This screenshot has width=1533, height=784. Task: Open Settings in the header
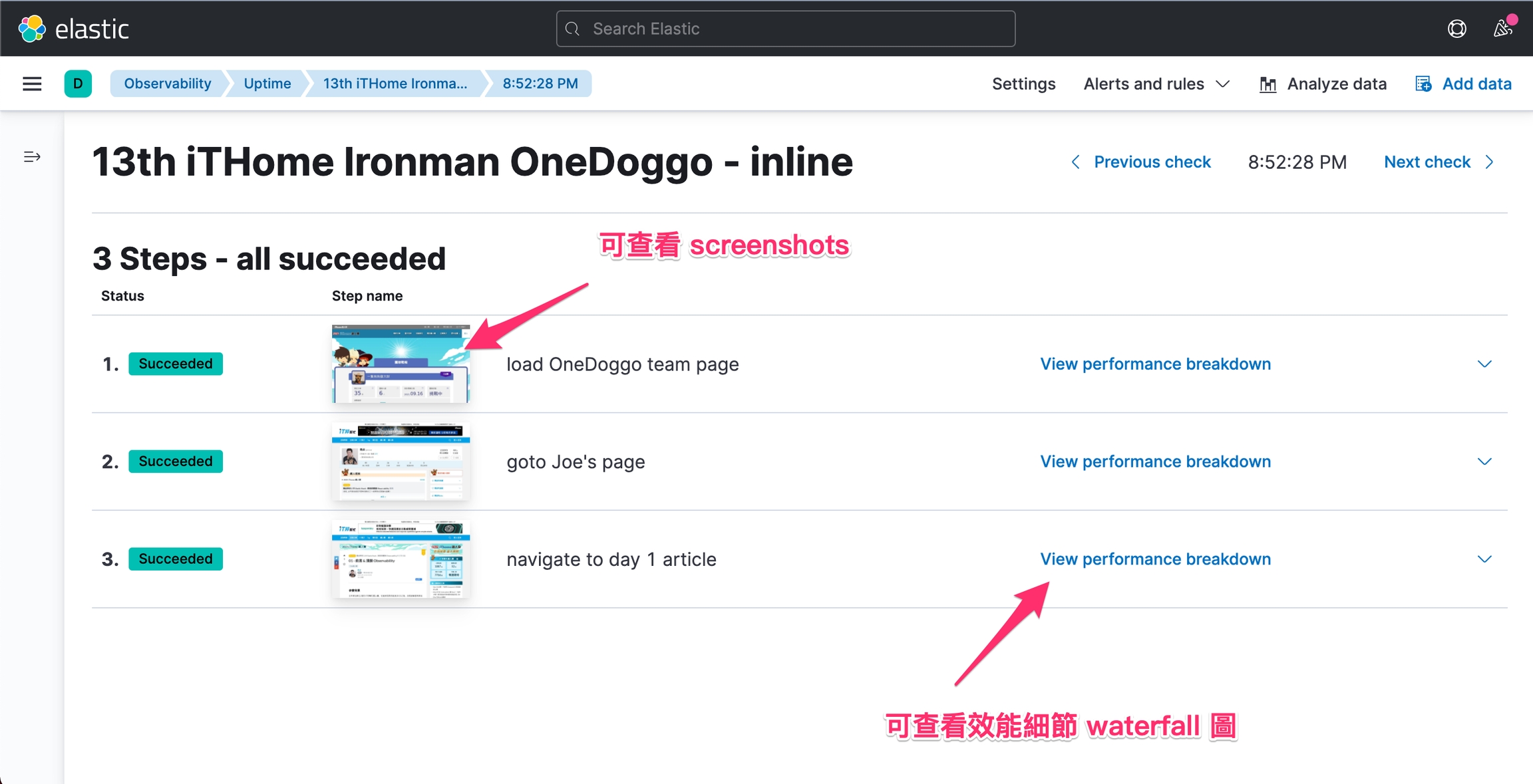pos(1023,84)
